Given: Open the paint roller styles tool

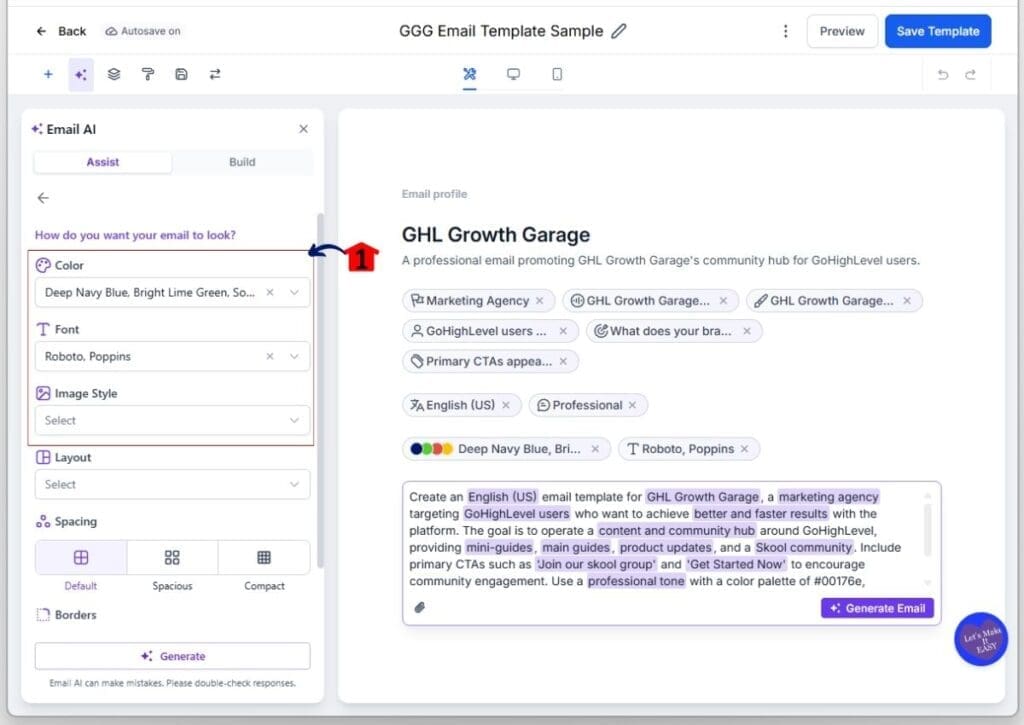Looking at the screenshot, I should pyautogui.click(x=145, y=74).
